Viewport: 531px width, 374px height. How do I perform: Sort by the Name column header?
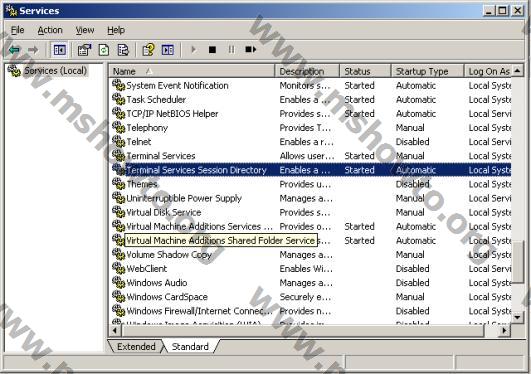coord(192,71)
